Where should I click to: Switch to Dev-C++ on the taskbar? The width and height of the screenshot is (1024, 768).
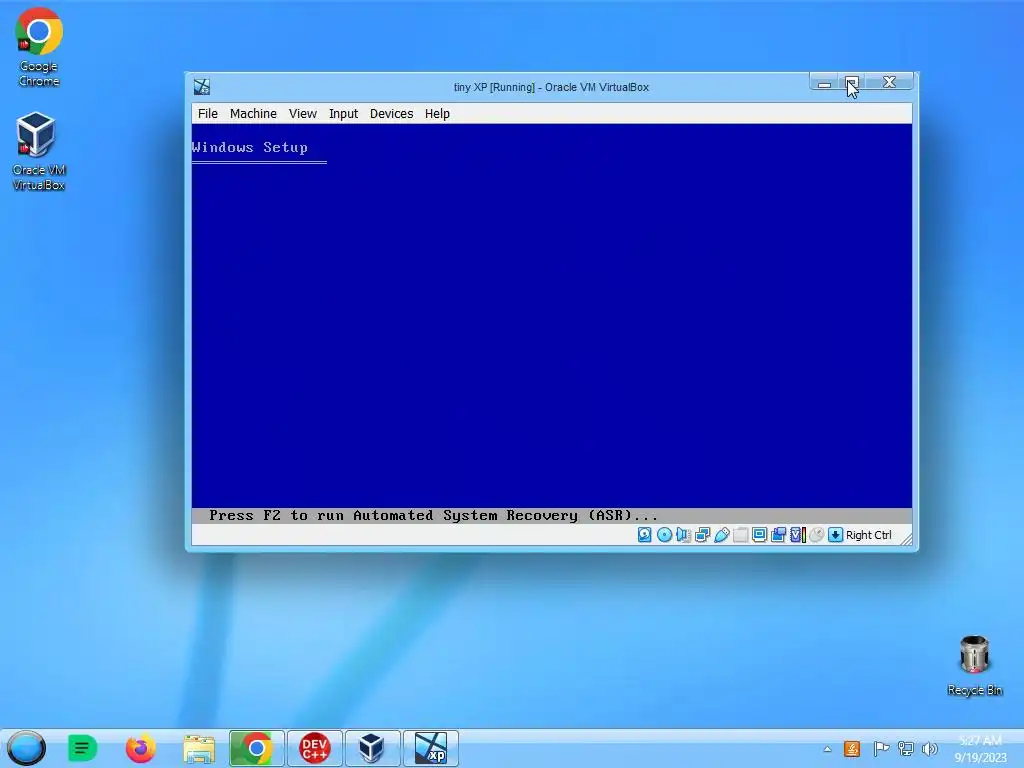click(x=315, y=748)
